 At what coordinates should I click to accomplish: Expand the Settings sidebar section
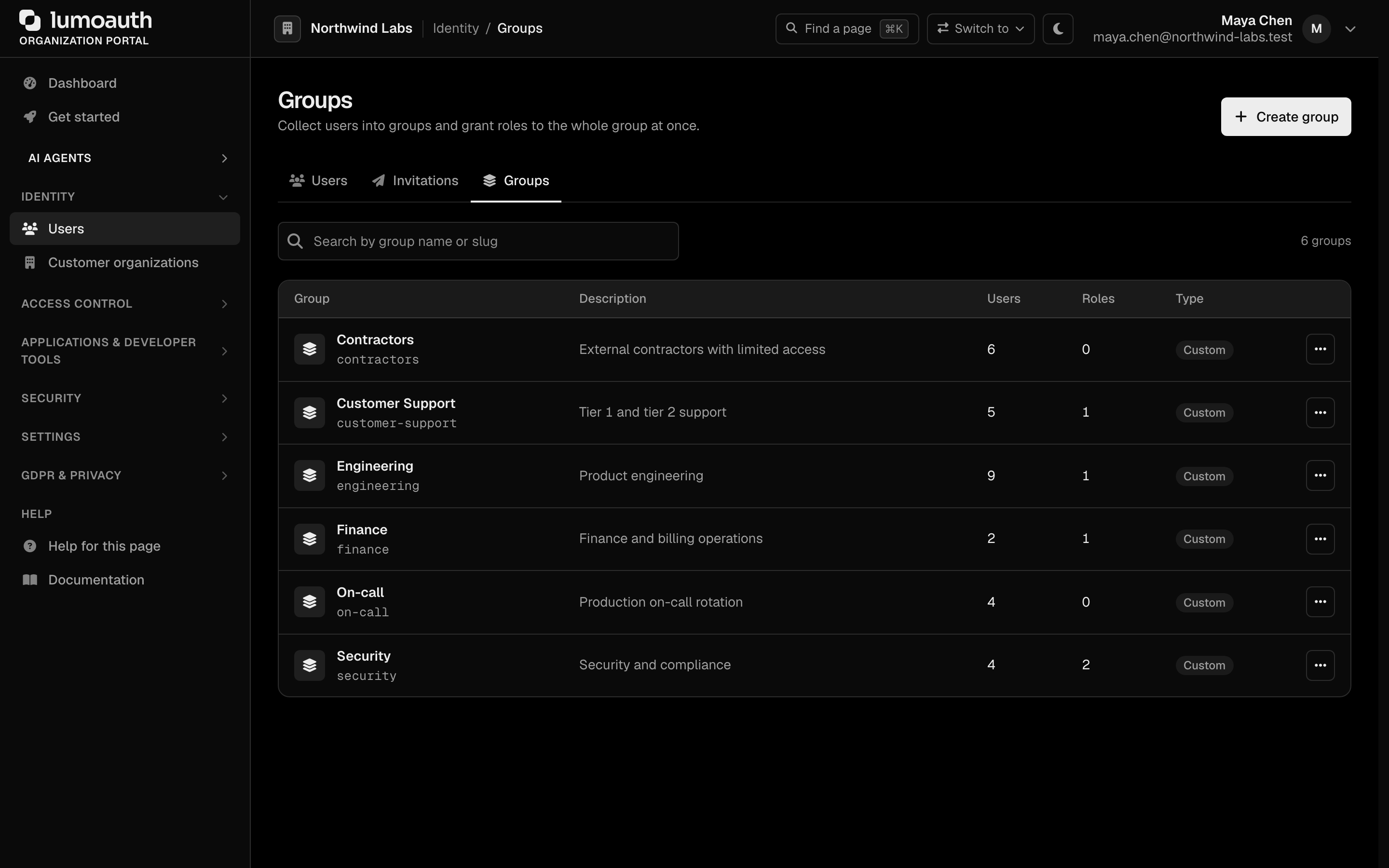124,437
